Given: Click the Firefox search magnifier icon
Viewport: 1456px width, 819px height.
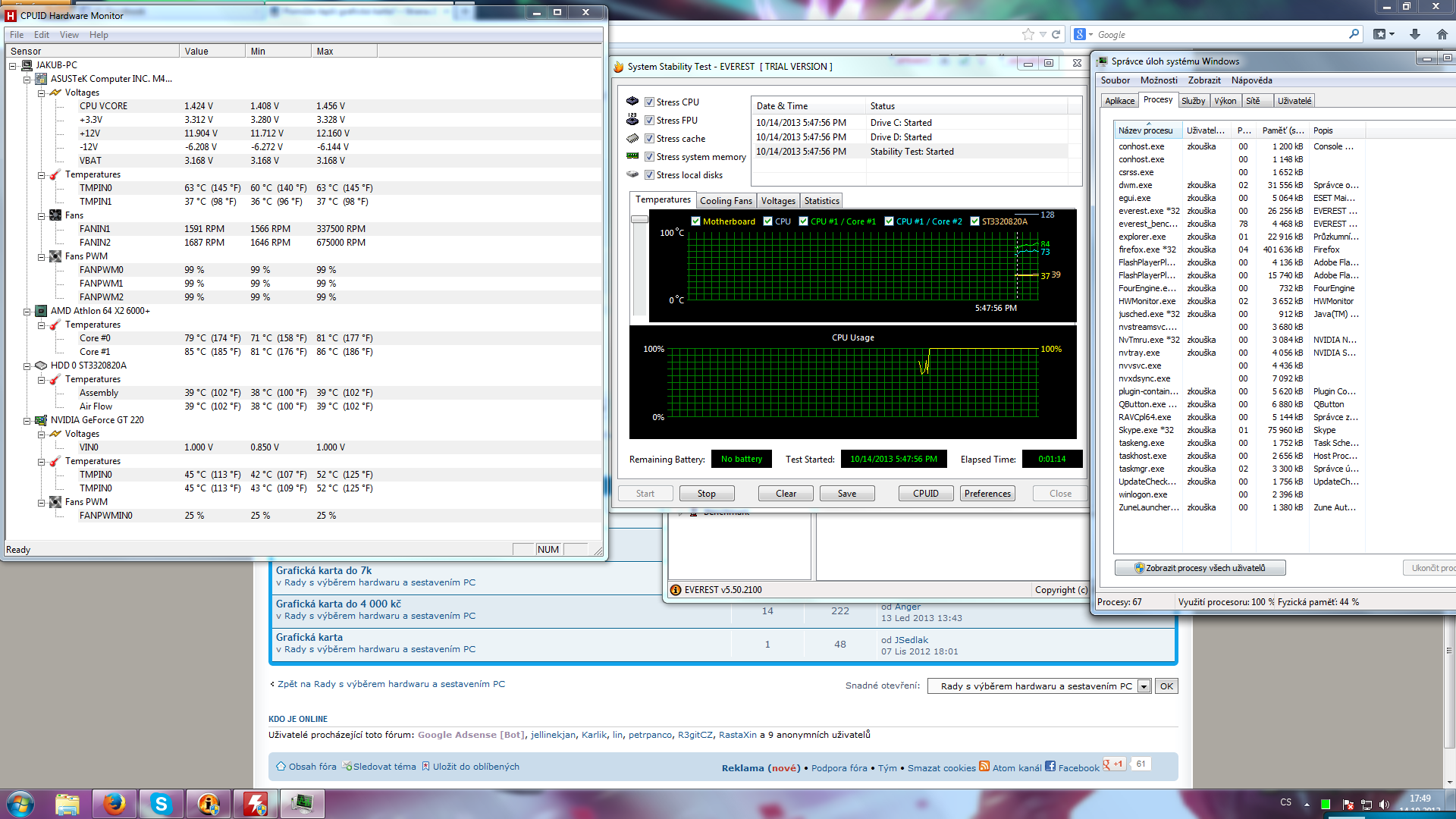Looking at the screenshot, I should 1354,34.
